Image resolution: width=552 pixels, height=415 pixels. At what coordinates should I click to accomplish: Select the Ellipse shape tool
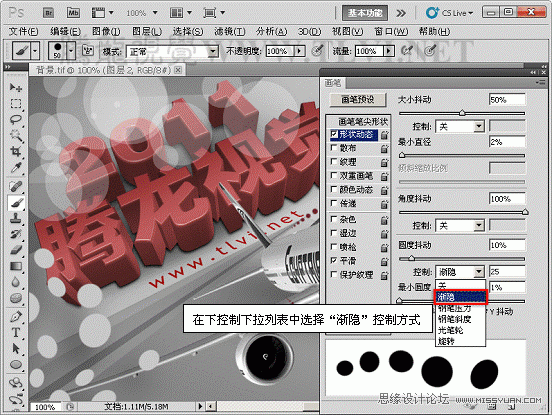[x=16, y=365]
